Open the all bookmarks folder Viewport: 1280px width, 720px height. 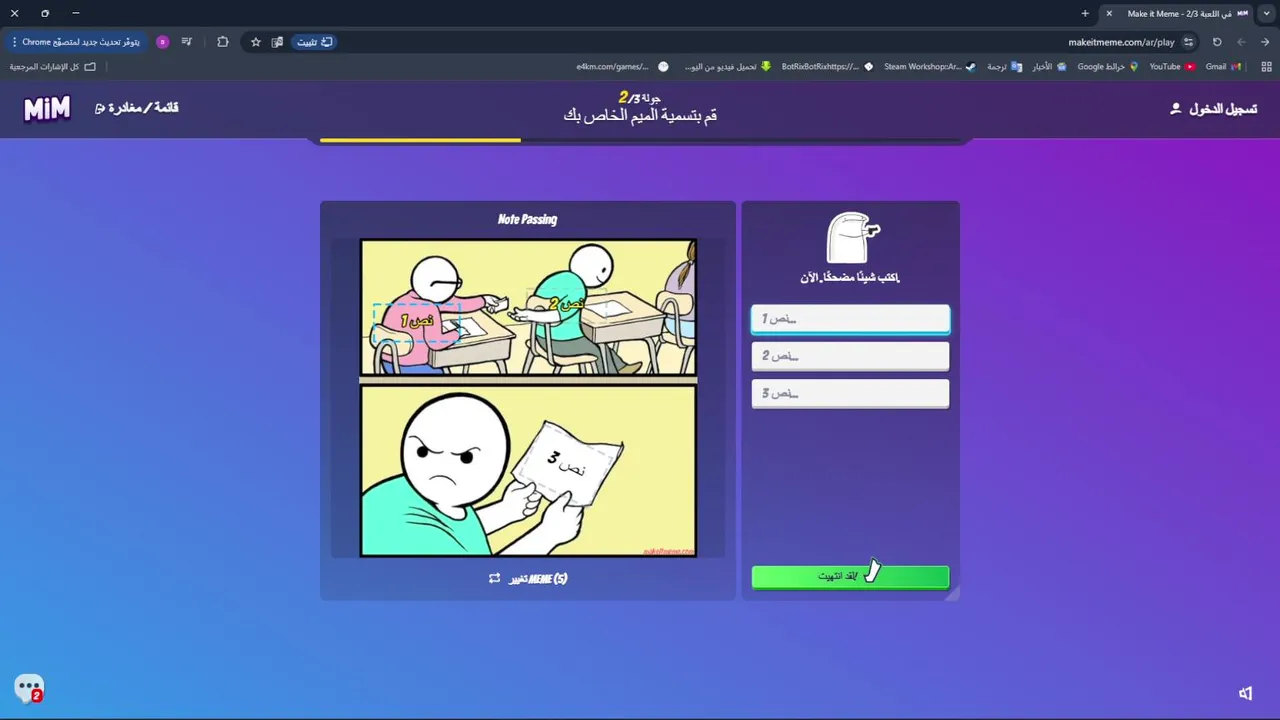pyautogui.click(x=53, y=67)
